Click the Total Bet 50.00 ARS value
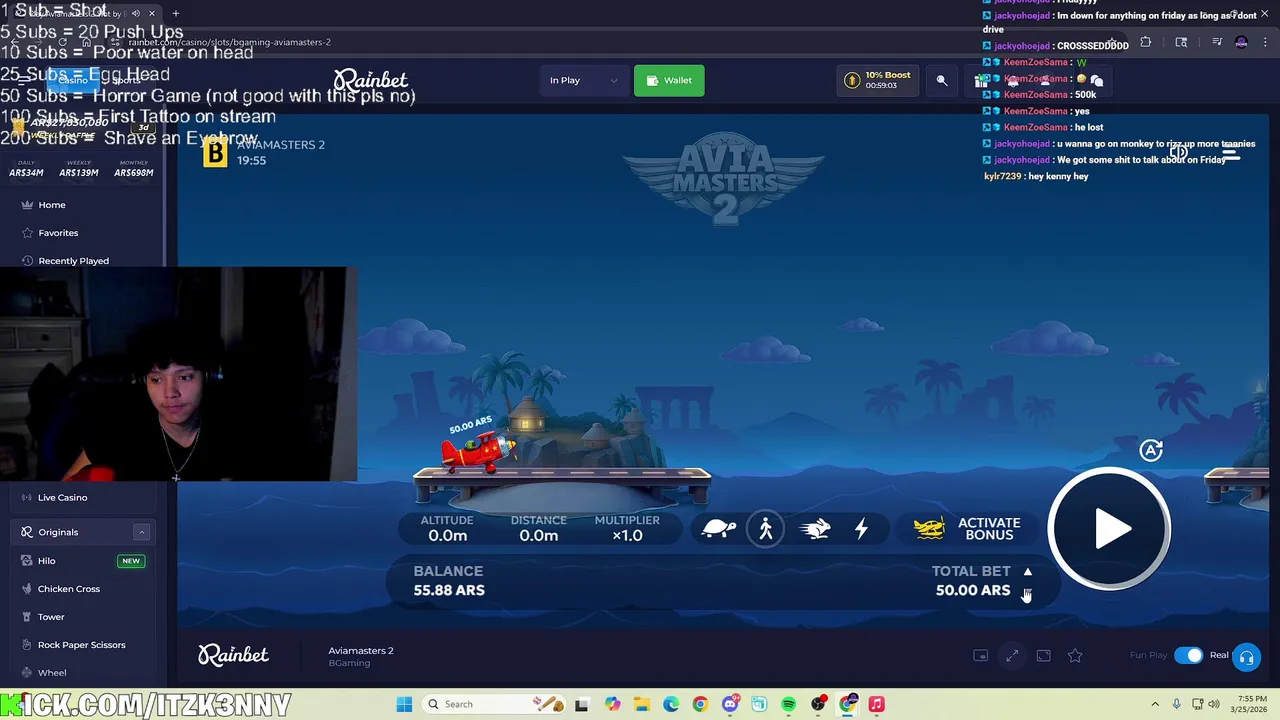The height and width of the screenshot is (720, 1280). point(972,590)
